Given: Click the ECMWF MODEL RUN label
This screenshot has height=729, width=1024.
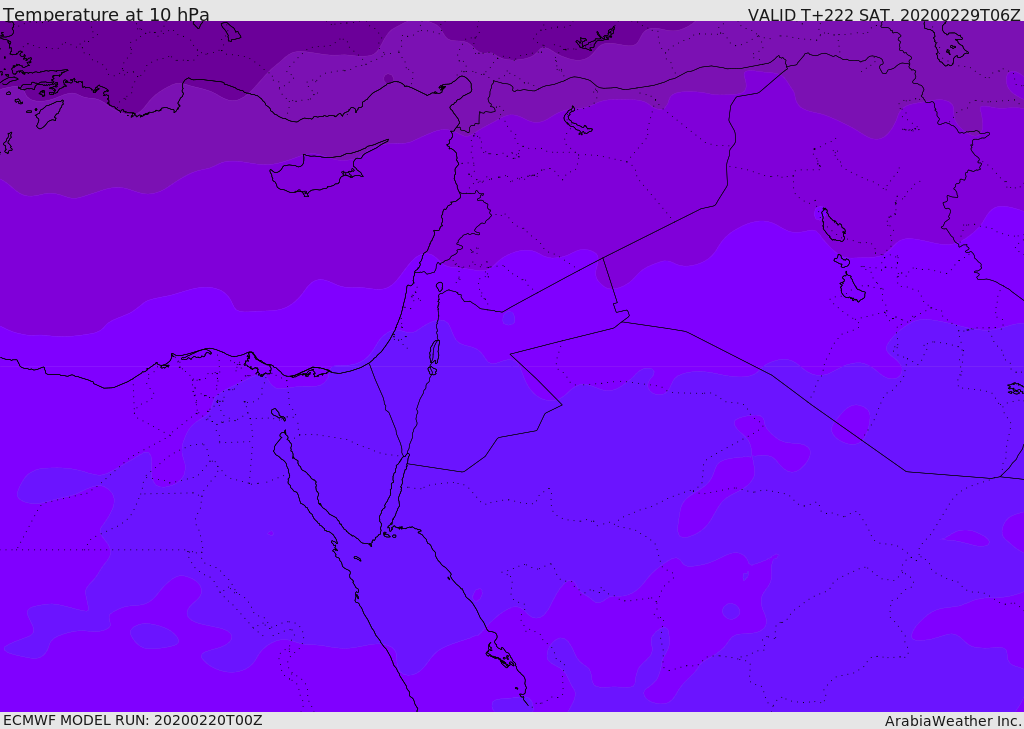Looking at the screenshot, I should pyautogui.click(x=133, y=720).
